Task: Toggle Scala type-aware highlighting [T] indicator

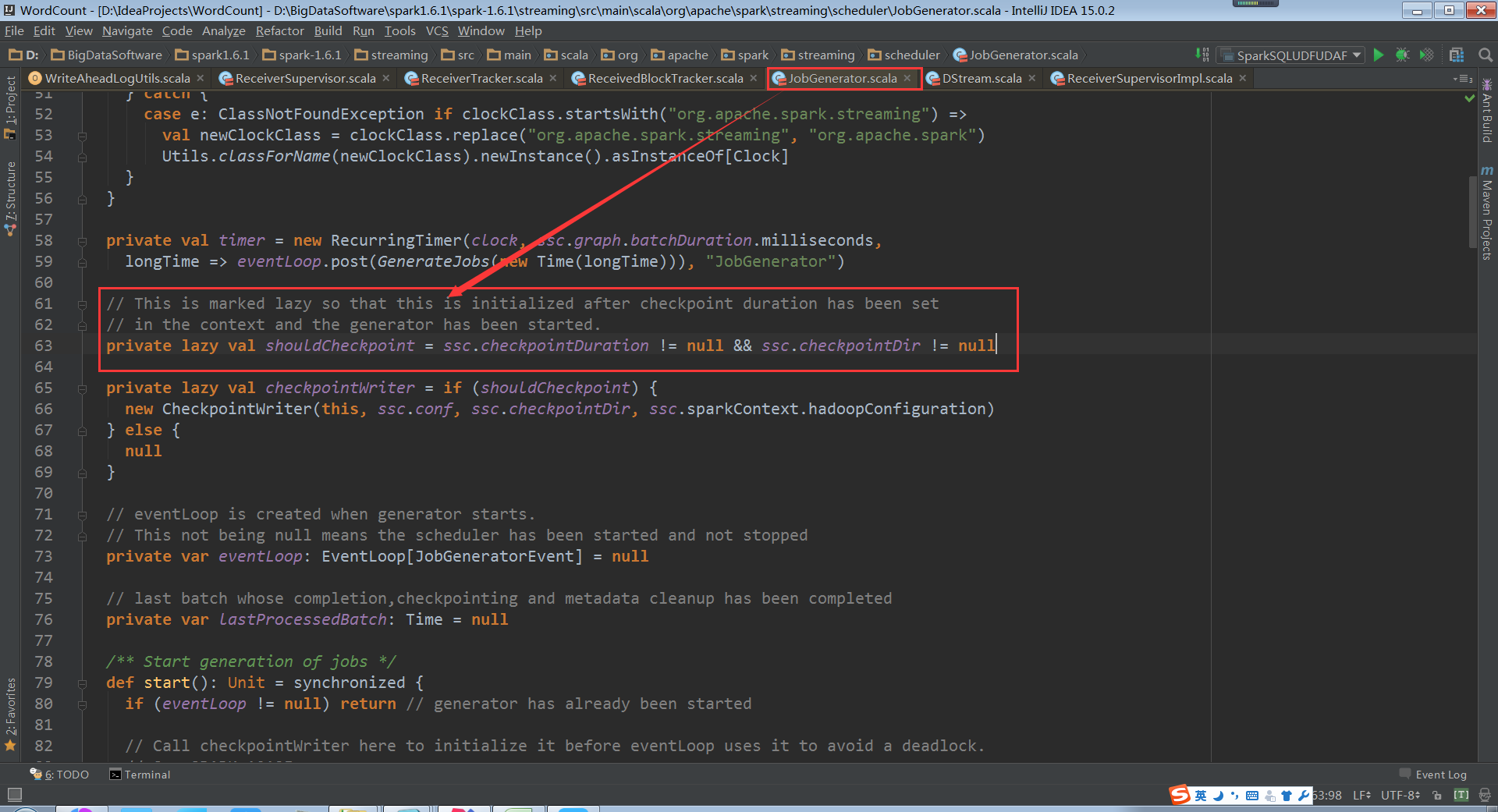Action: click(1461, 796)
